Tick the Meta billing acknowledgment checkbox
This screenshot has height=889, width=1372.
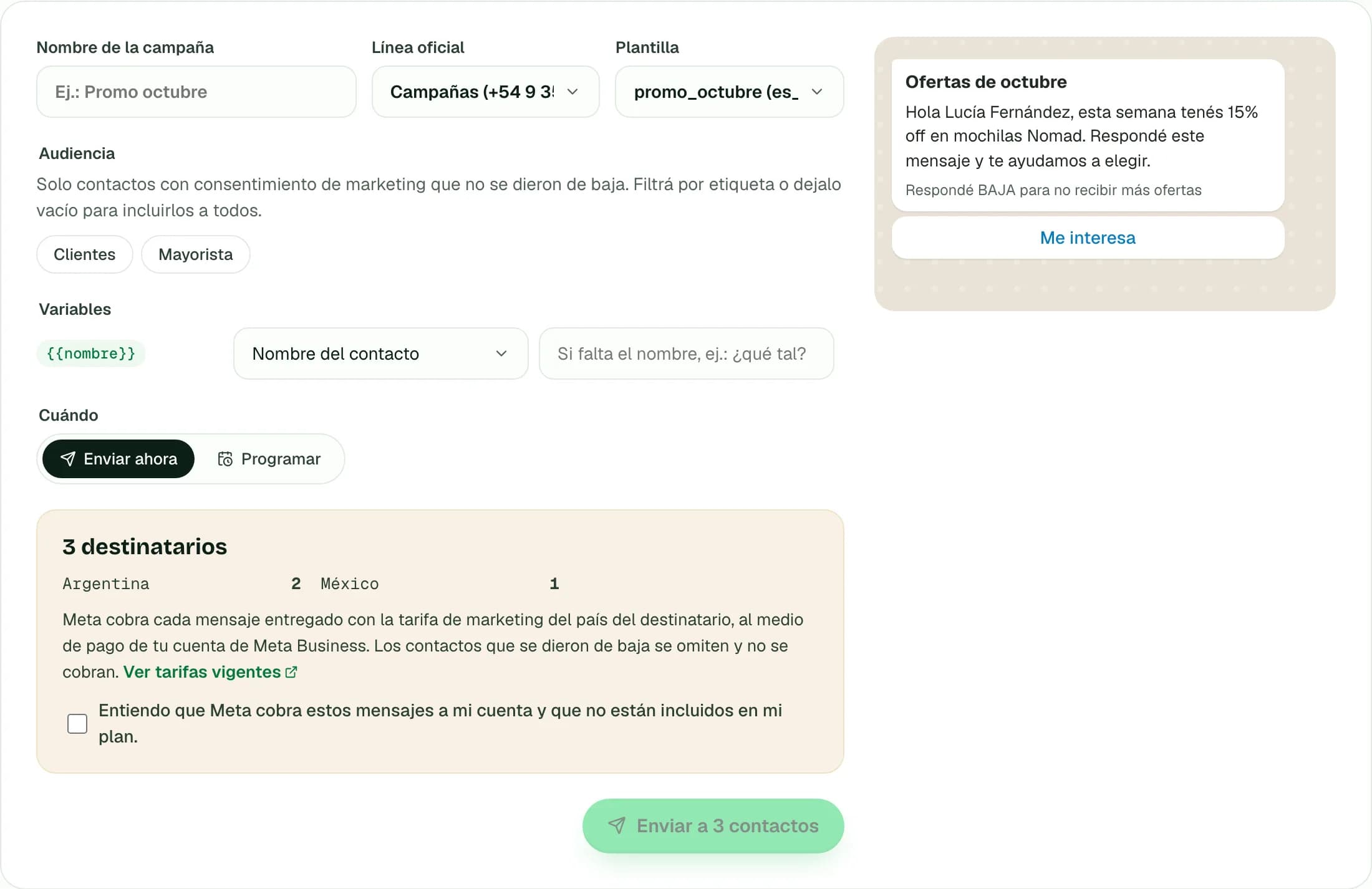77,724
